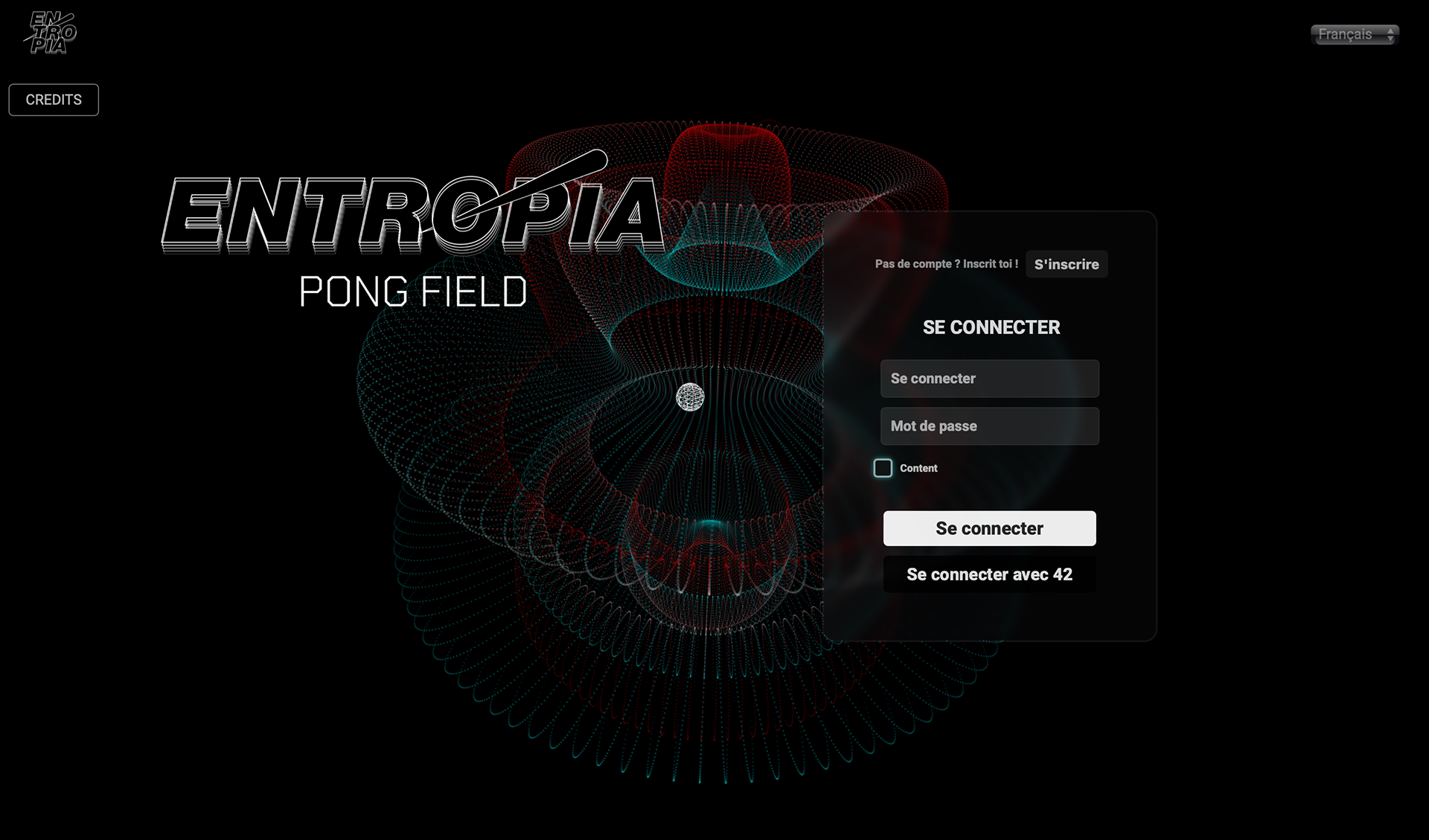Click the PONG FIELD subtitle text
The height and width of the screenshot is (840, 1429).
pyautogui.click(x=412, y=292)
